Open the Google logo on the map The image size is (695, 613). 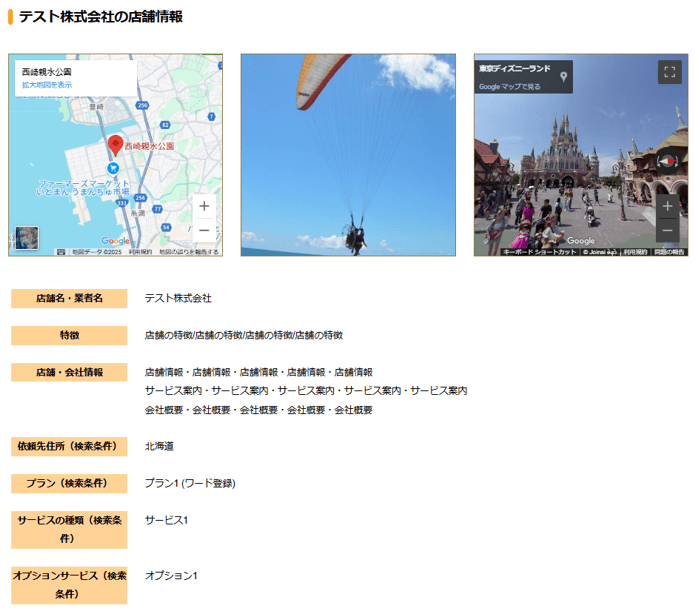click(x=115, y=241)
